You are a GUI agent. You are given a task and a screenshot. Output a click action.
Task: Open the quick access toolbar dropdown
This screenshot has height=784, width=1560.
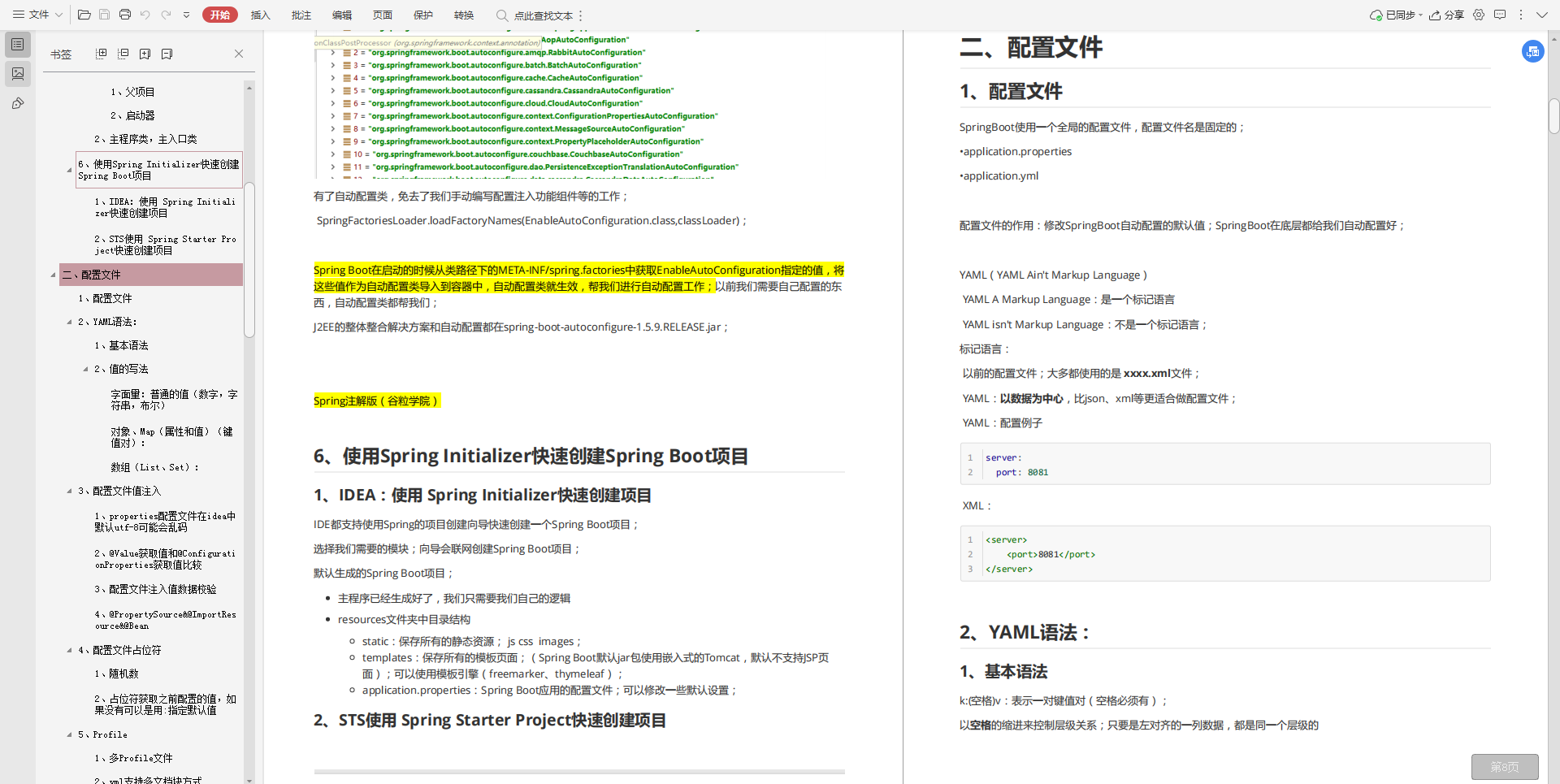click(x=186, y=15)
